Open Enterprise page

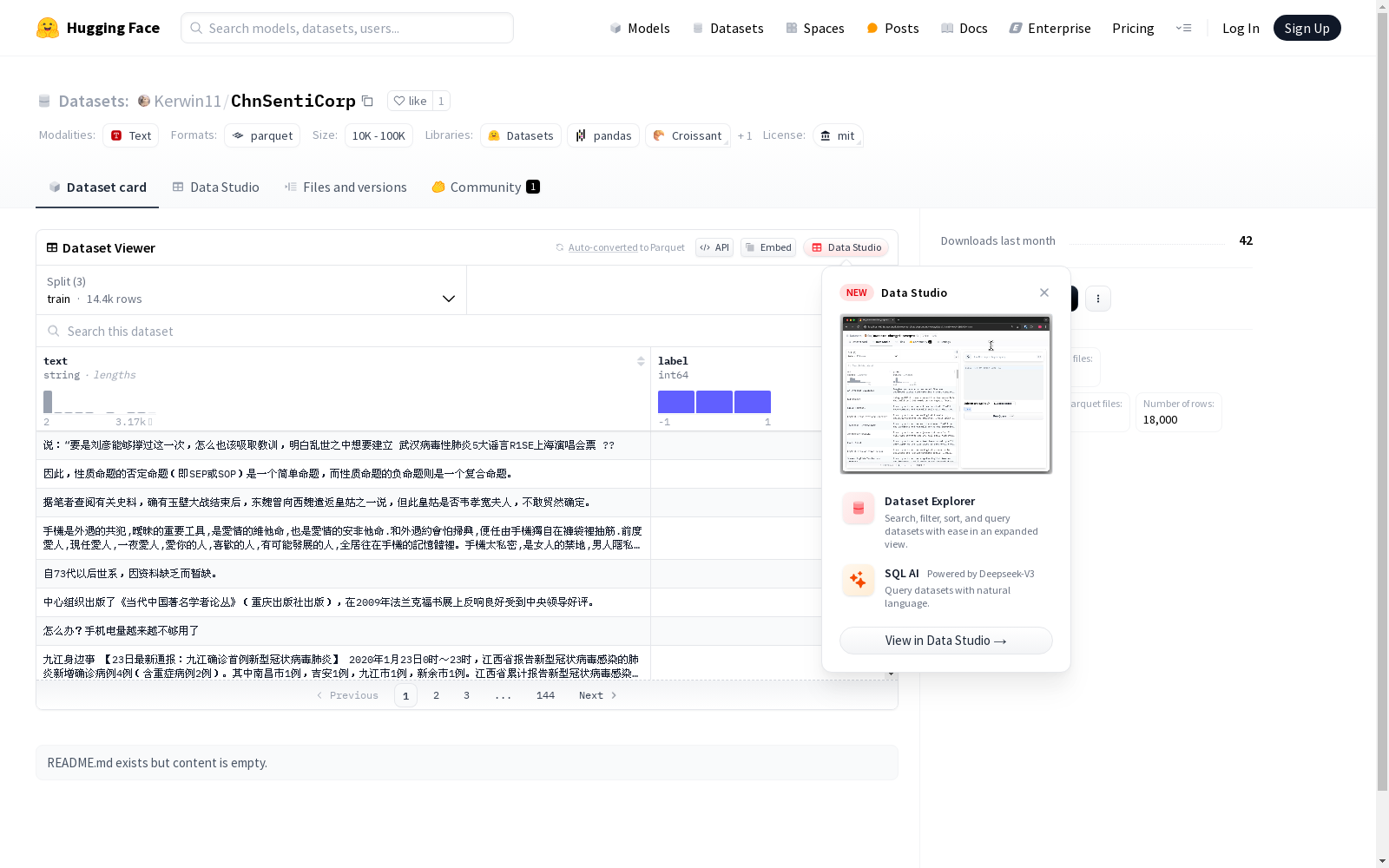point(1050,28)
